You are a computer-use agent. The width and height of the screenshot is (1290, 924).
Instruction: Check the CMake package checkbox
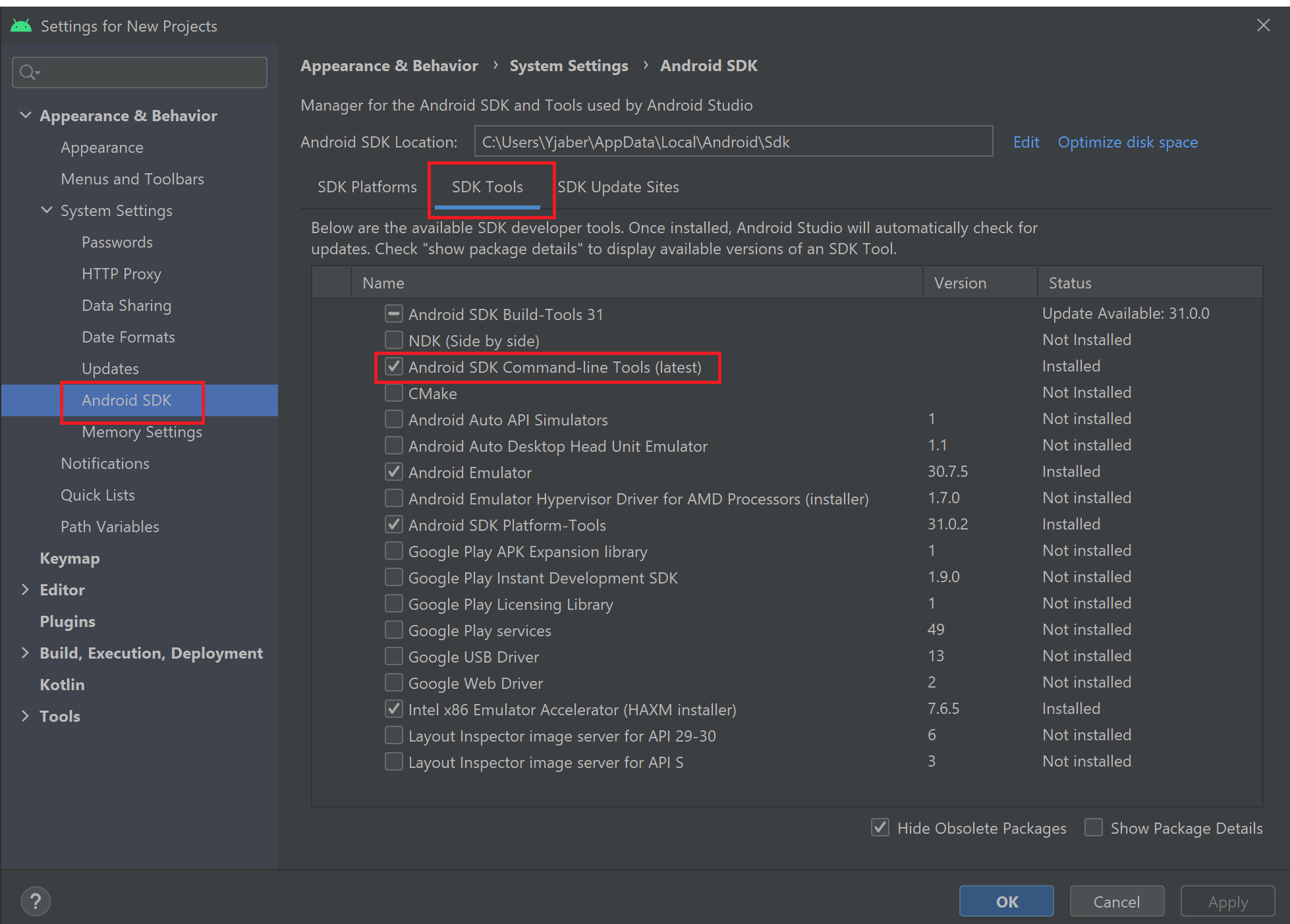393,393
